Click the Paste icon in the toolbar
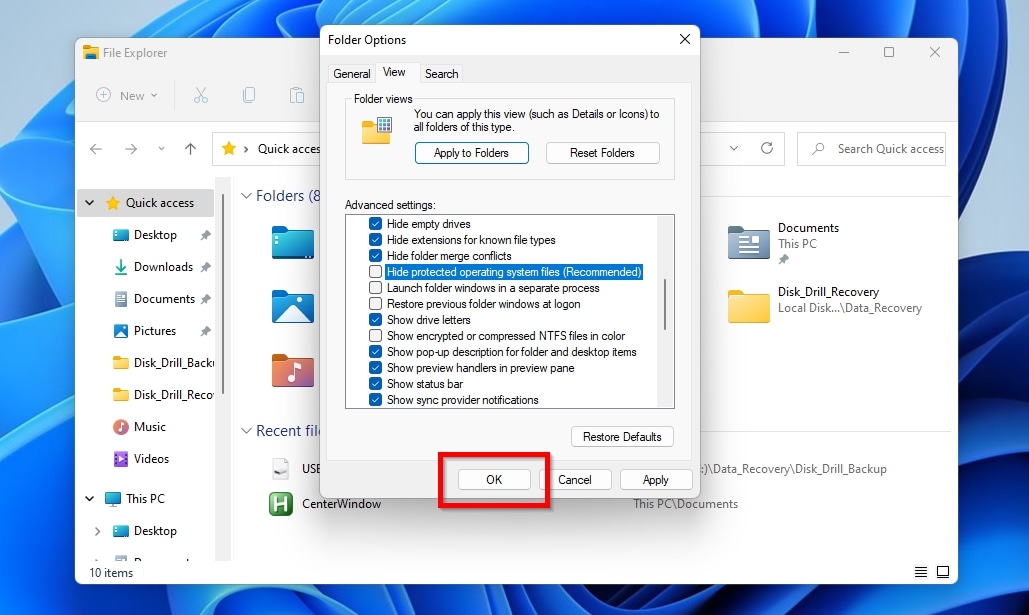This screenshot has width=1029, height=615. coord(297,94)
